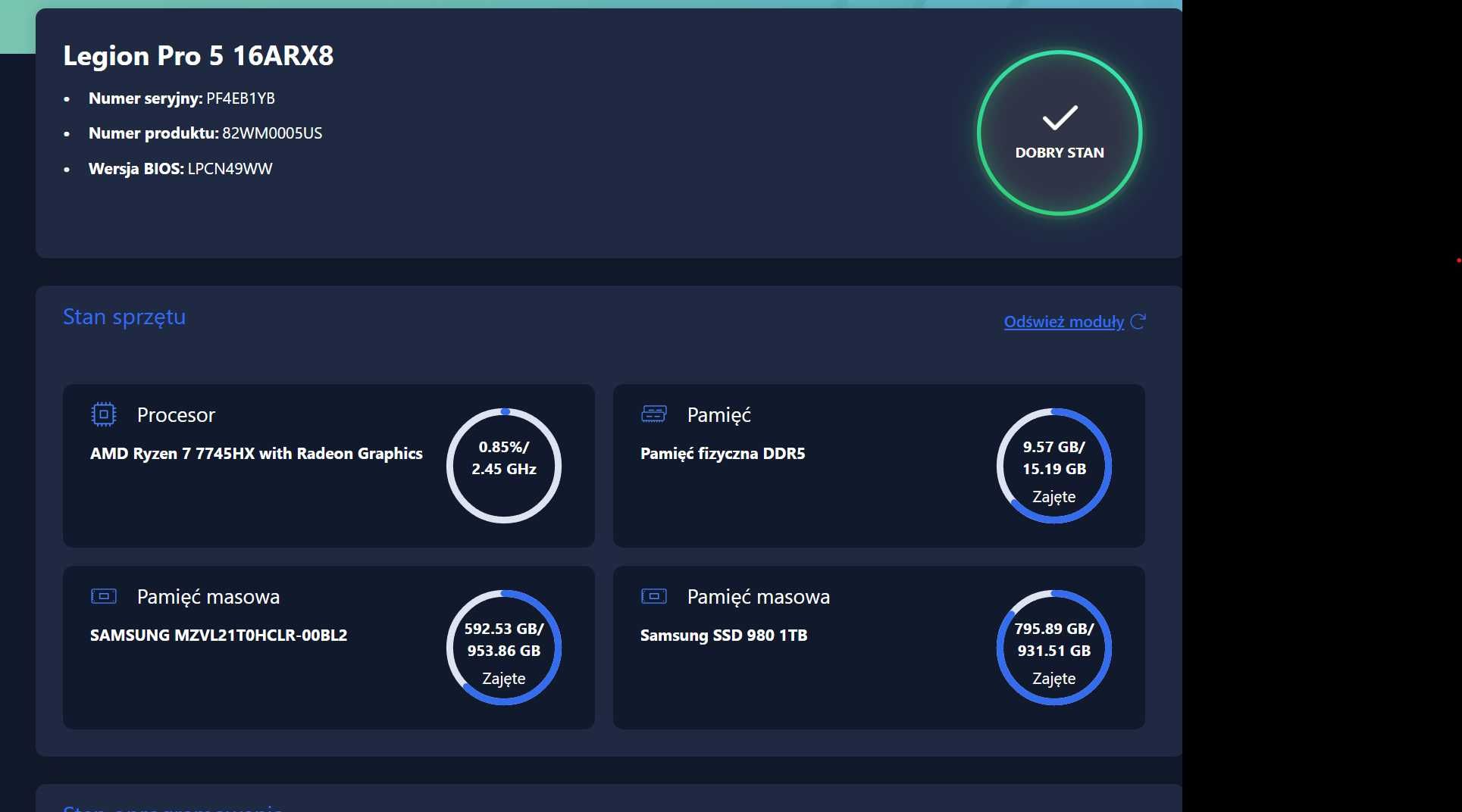The width and height of the screenshot is (1462, 812).
Task: Click the Wersja BIOS label
Action: (x=136, y=169)
